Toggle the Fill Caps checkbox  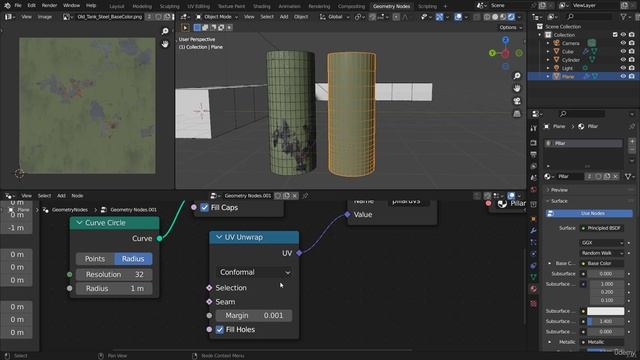(x=204, y=207)
